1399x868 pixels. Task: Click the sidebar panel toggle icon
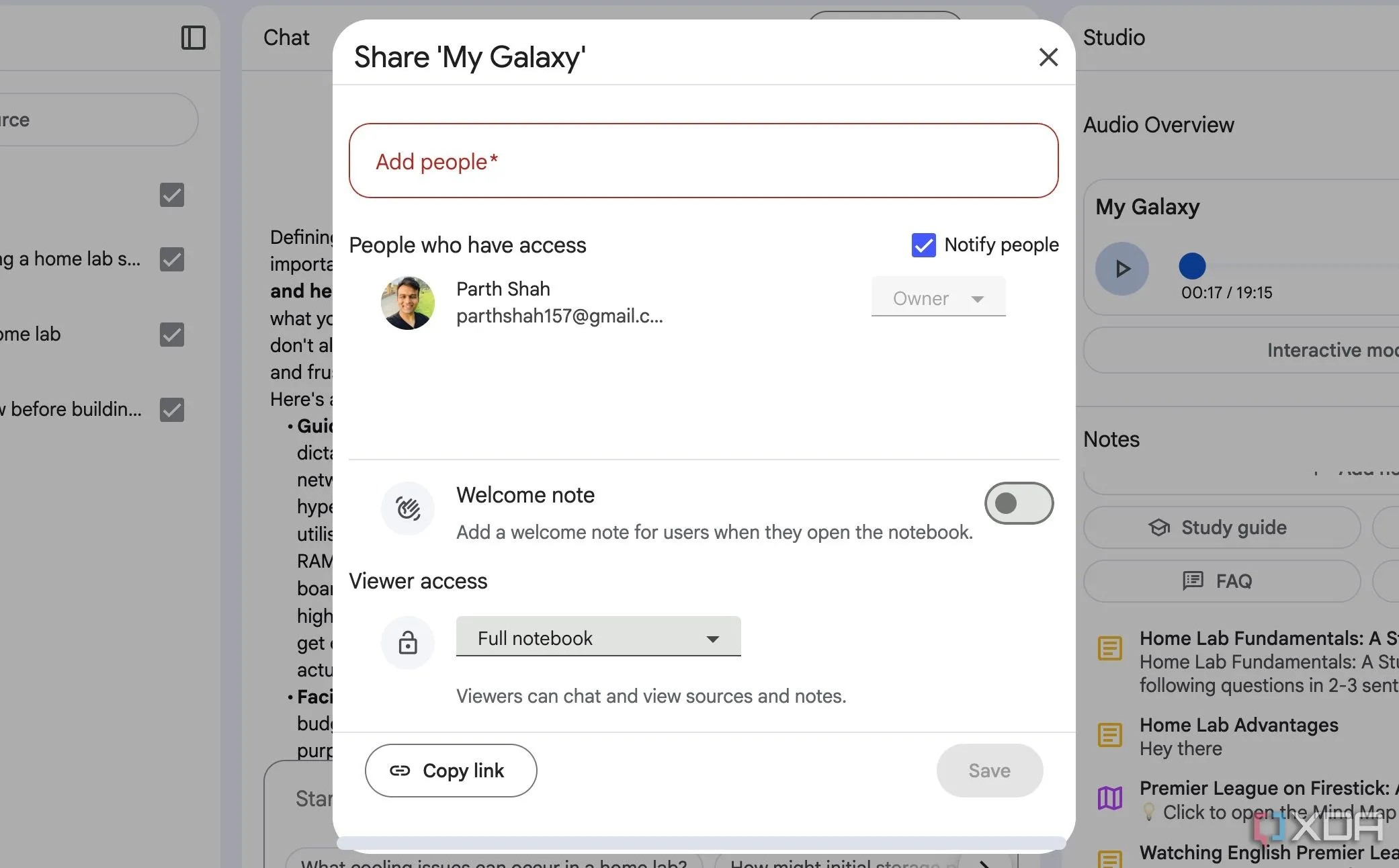[x=194, y=38]
